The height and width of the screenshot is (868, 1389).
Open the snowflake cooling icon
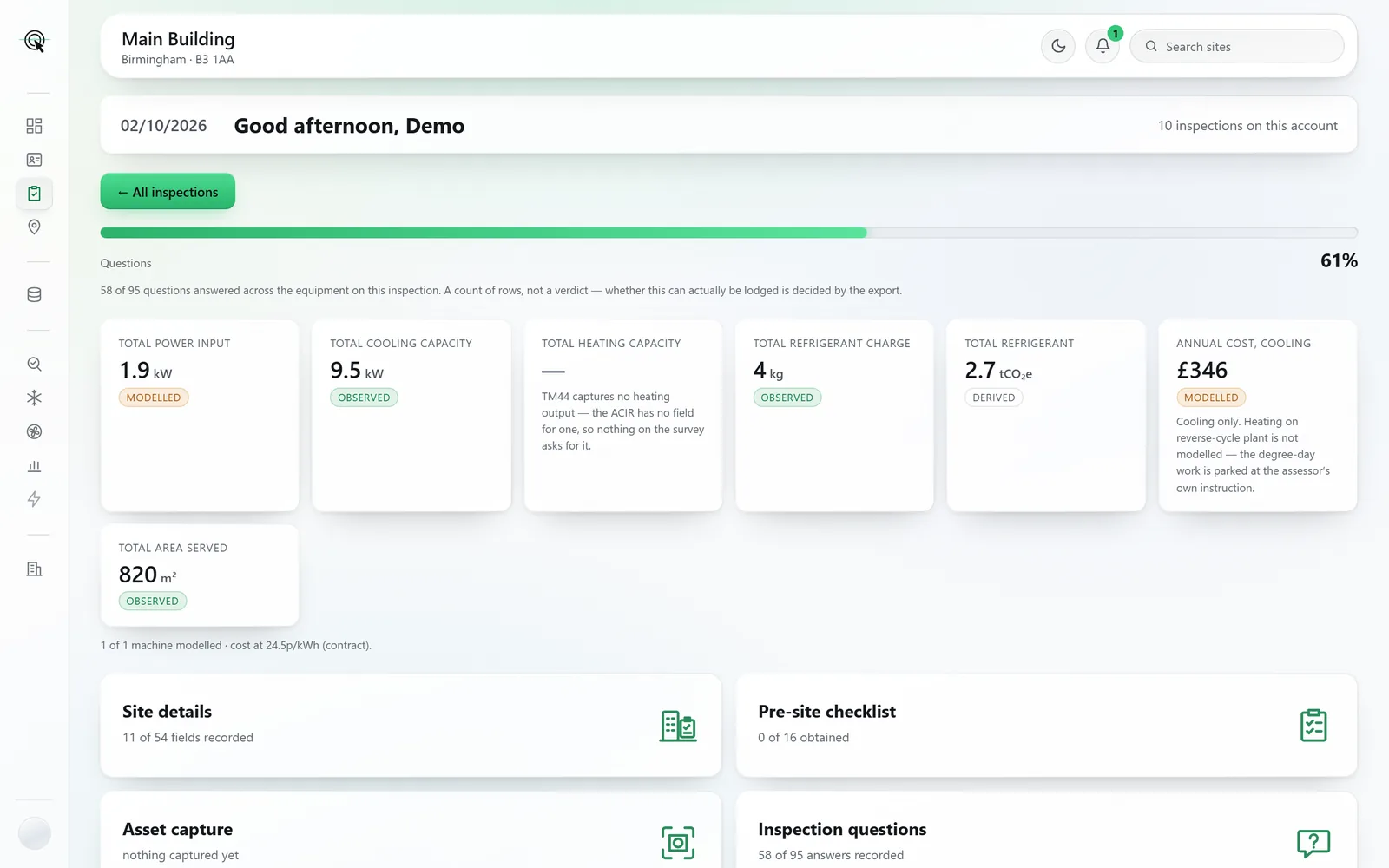coord(34,398)
